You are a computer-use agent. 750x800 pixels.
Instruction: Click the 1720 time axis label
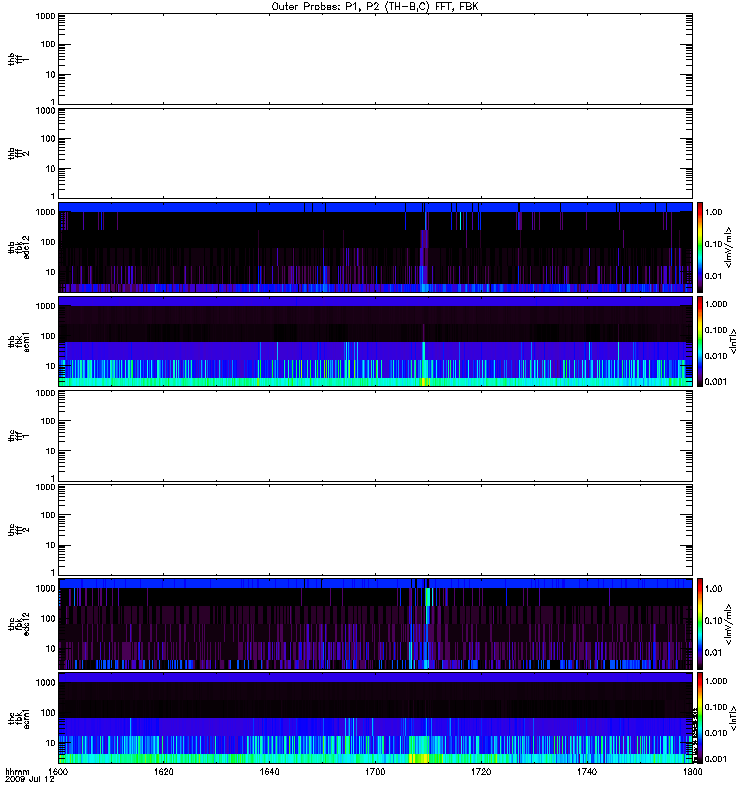click(x=481, y=771)
